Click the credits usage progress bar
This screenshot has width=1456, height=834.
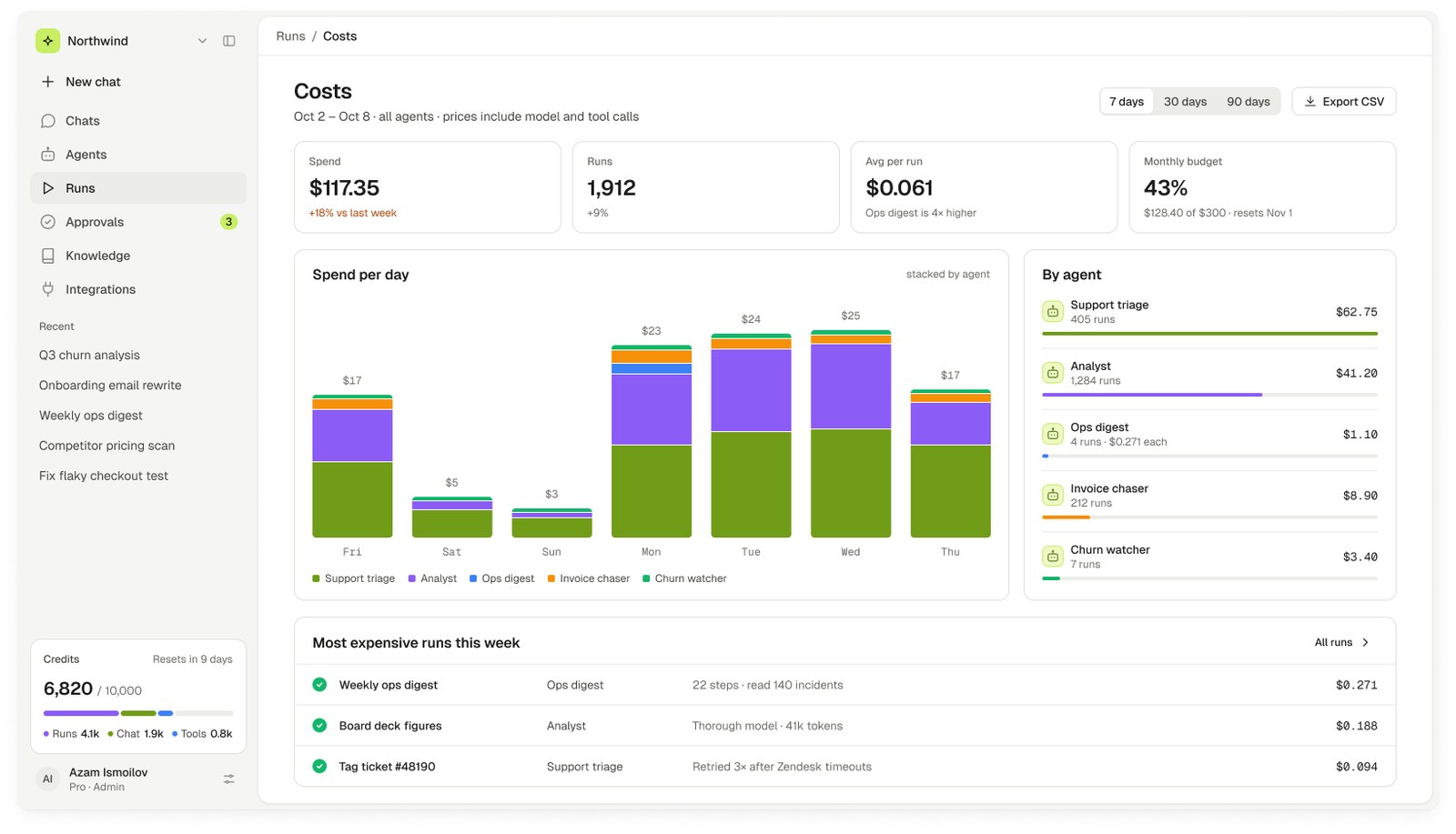click(138, 713)
